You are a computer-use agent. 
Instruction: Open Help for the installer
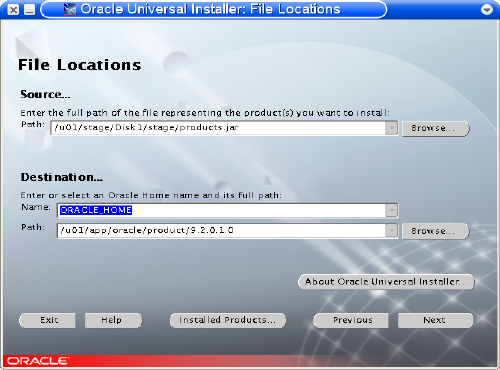coord(113,320)
